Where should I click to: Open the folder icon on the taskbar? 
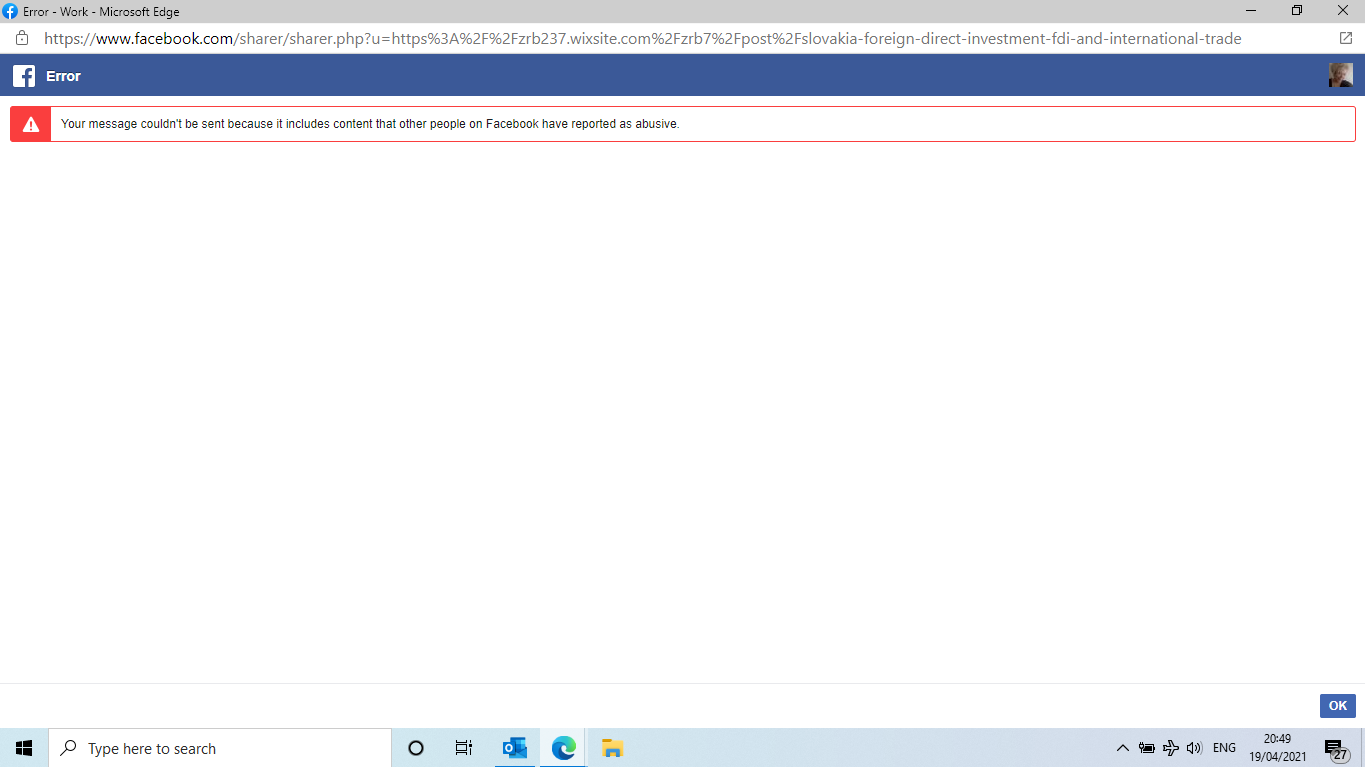tap(611, 747)
